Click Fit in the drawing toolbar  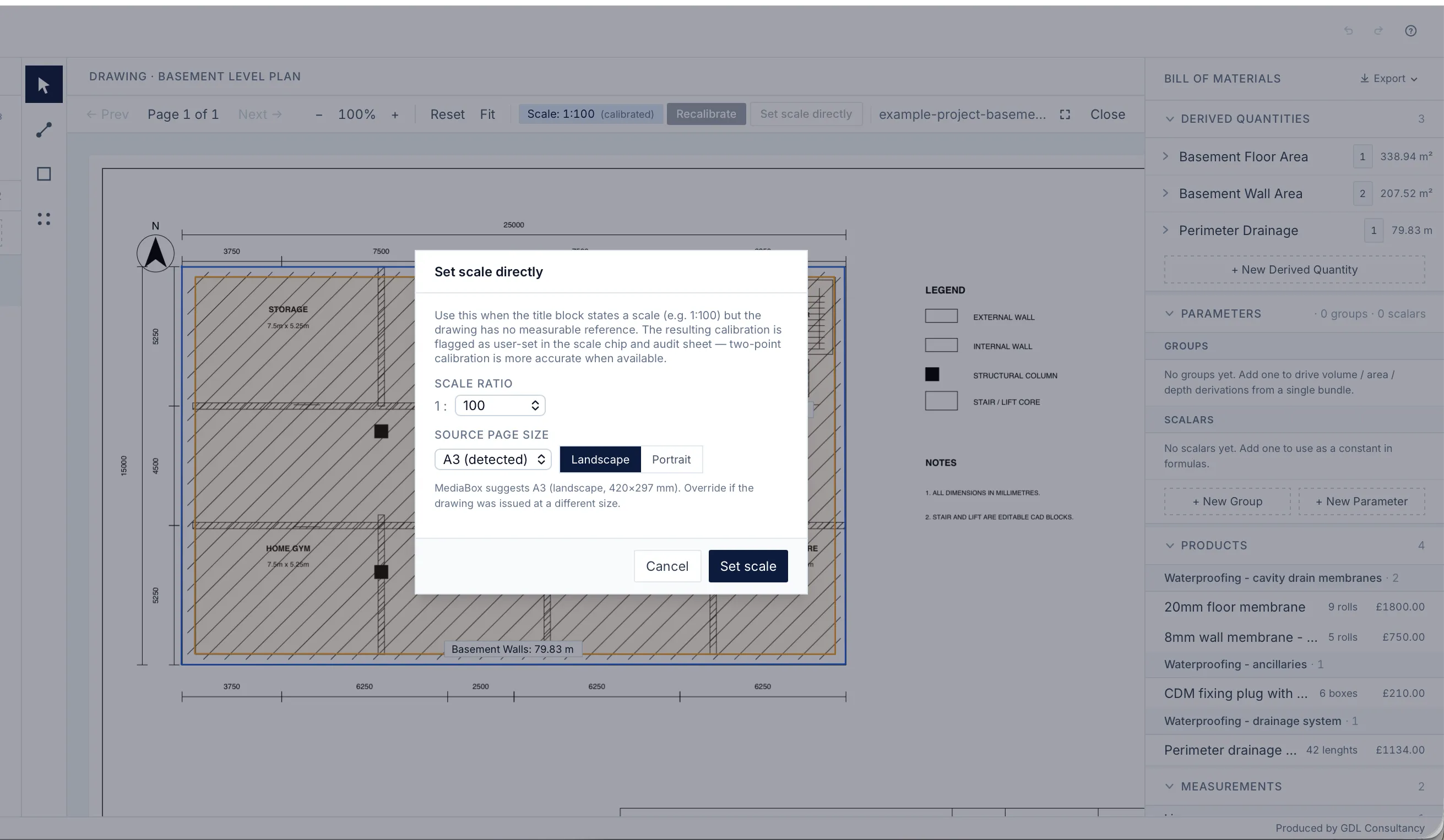point(487,114)
